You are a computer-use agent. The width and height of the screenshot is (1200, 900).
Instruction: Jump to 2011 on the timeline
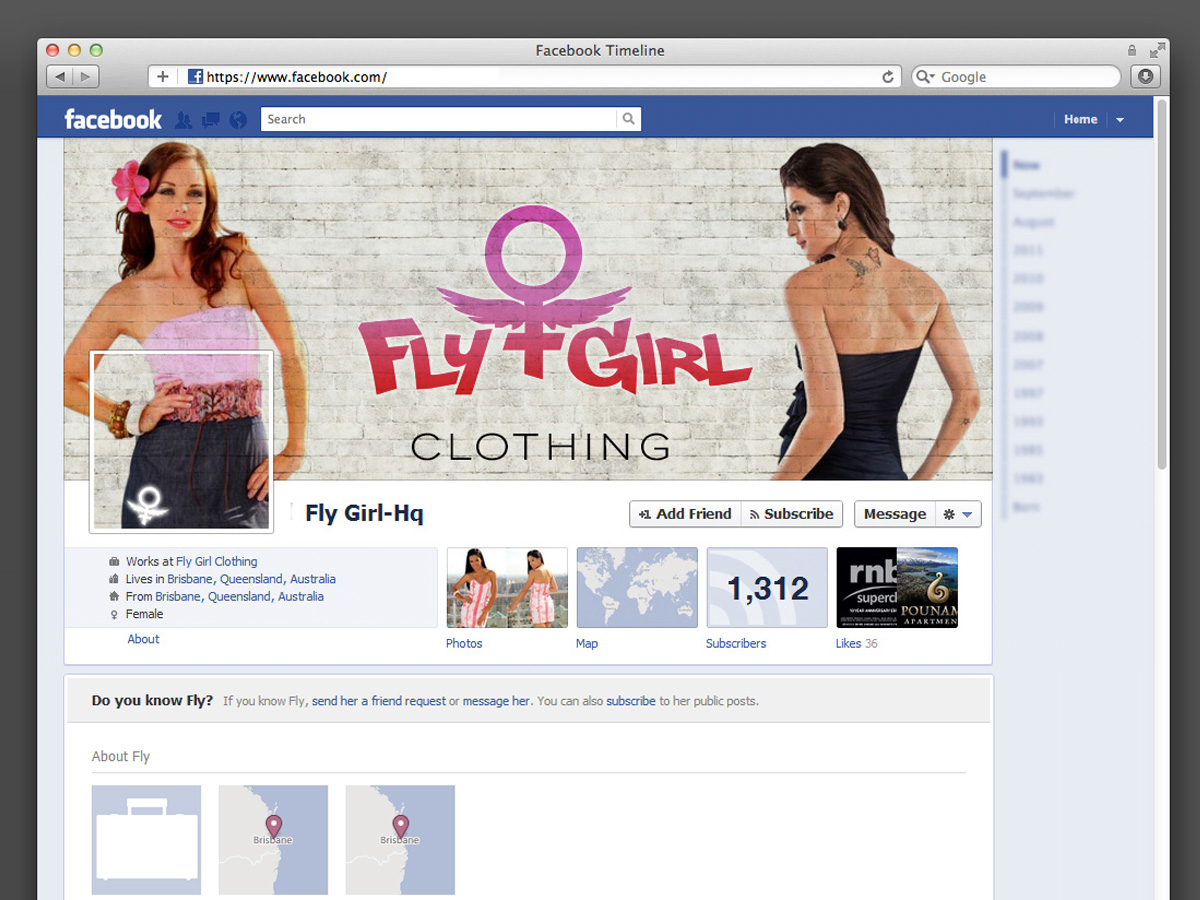(x=1027, y=250)
